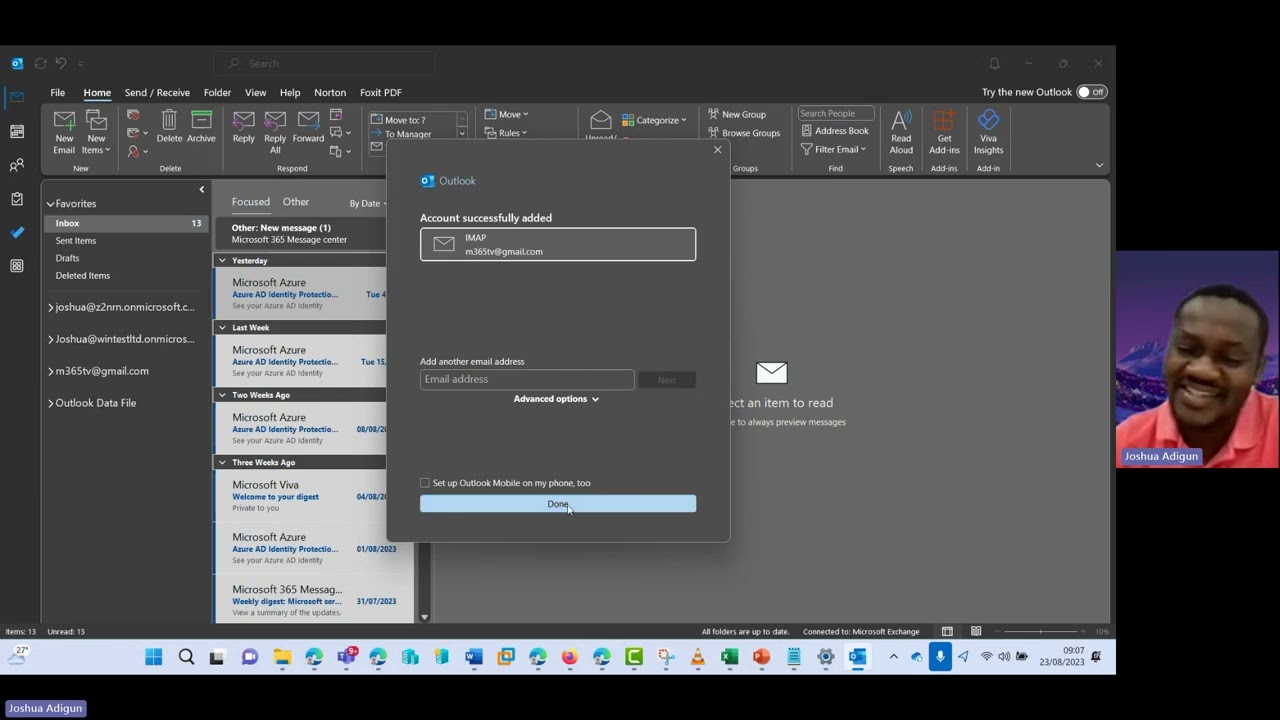Collapse the Yesterday message group

click(222, 261)
